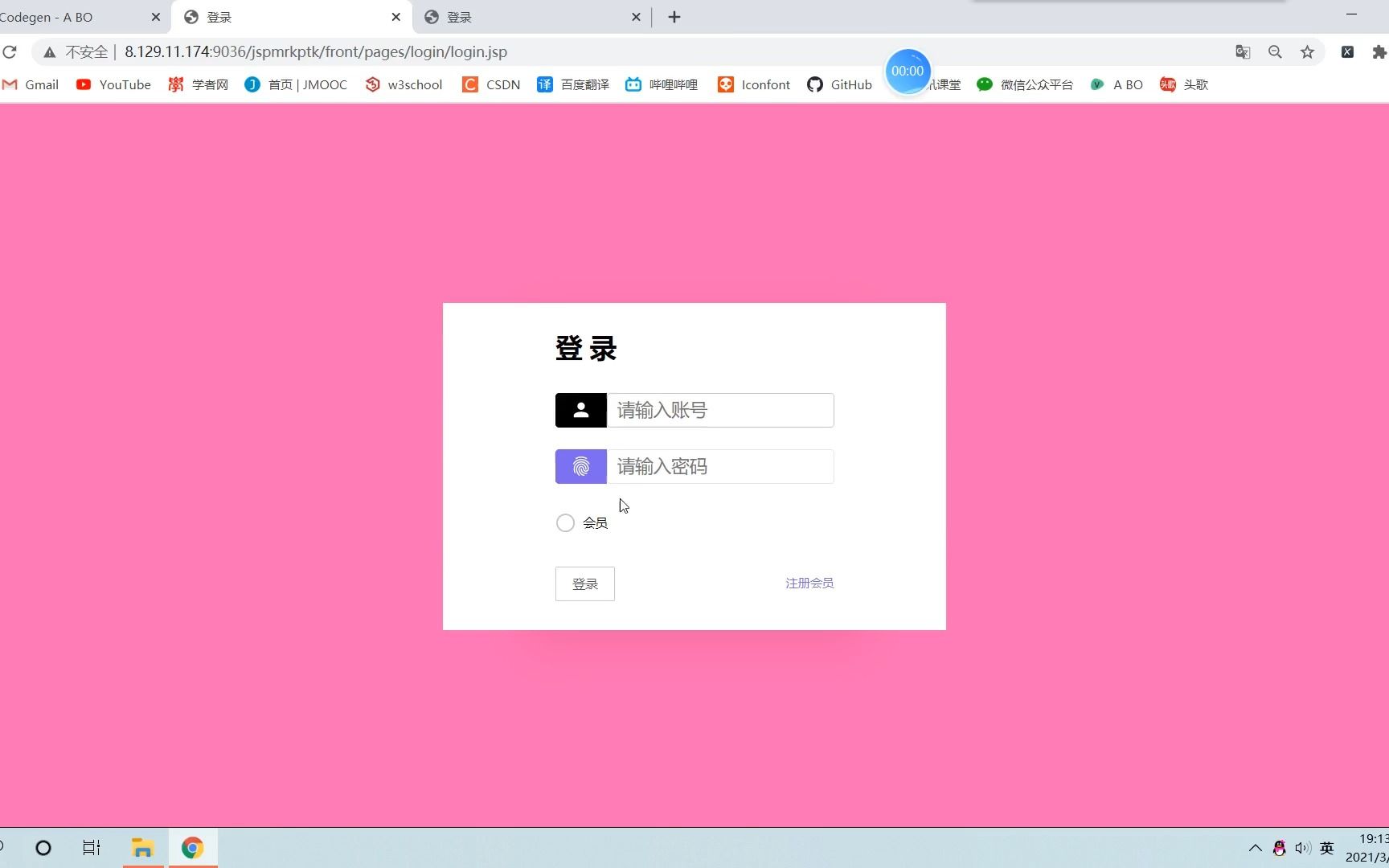Bookmark this page with the star
1389x868 pixels.
tap(1307, 52)
